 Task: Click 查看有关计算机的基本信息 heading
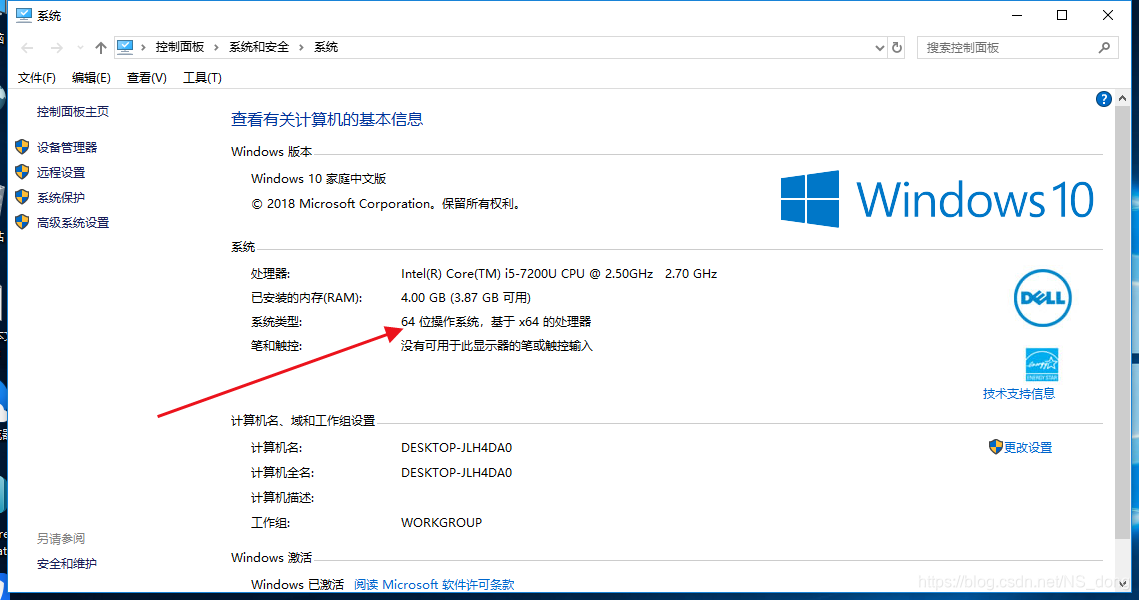pyautogui.click(x=327, y=120)
